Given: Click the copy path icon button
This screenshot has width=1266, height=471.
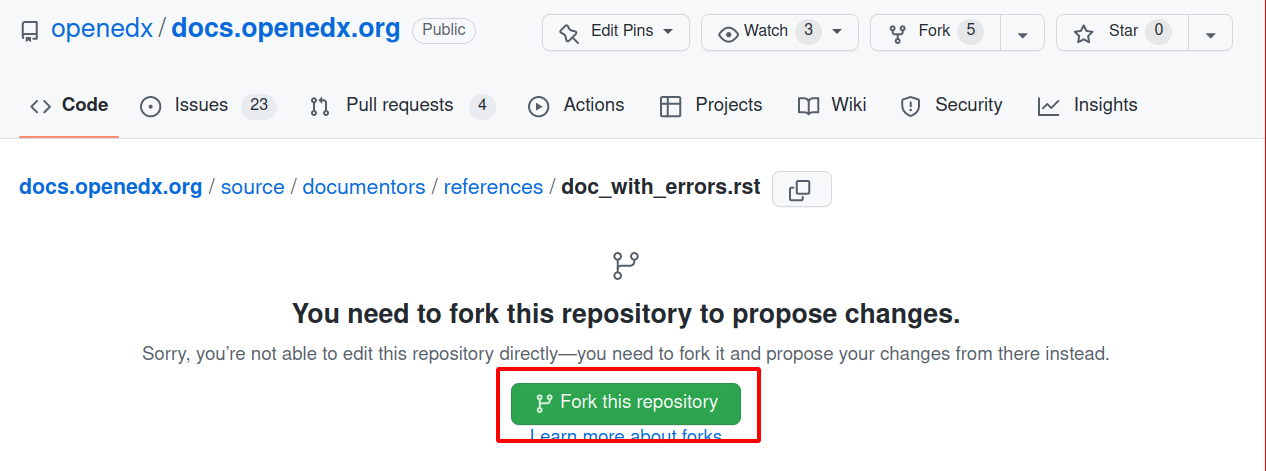Looking at the screenshot, I should [801, 190].
